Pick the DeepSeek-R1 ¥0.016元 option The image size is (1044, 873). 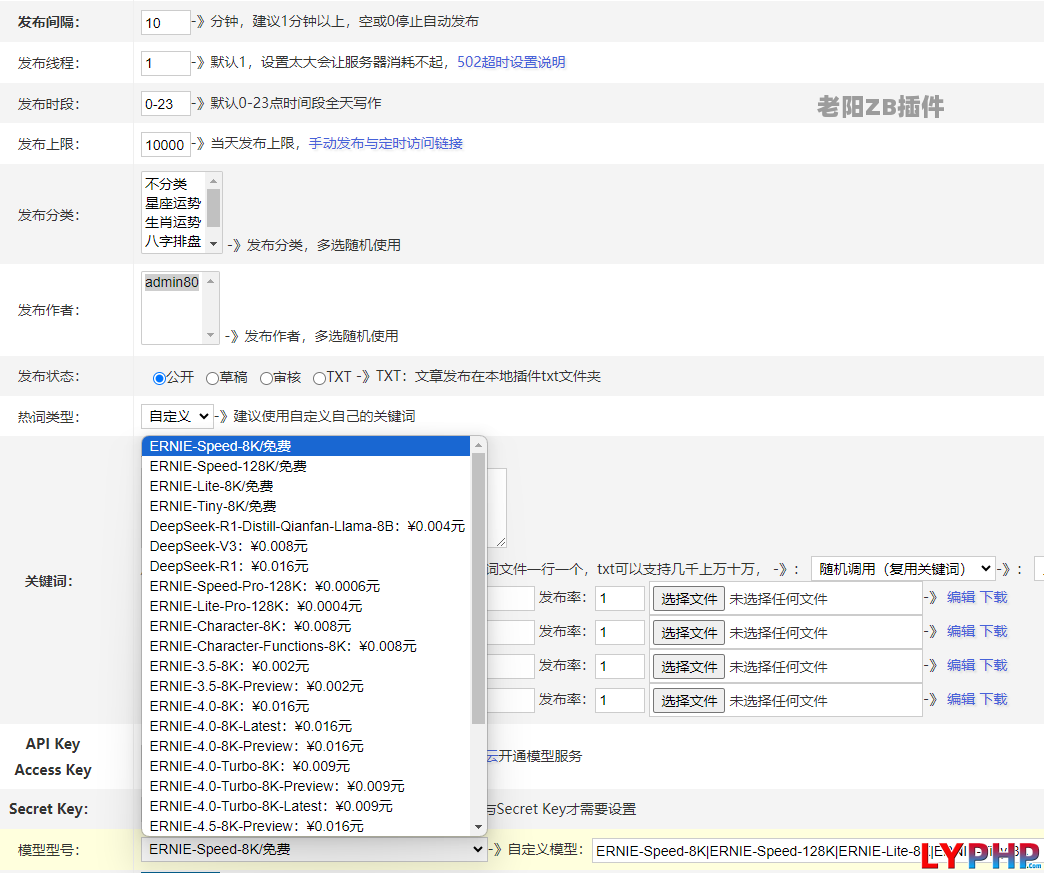click(306, 566)
